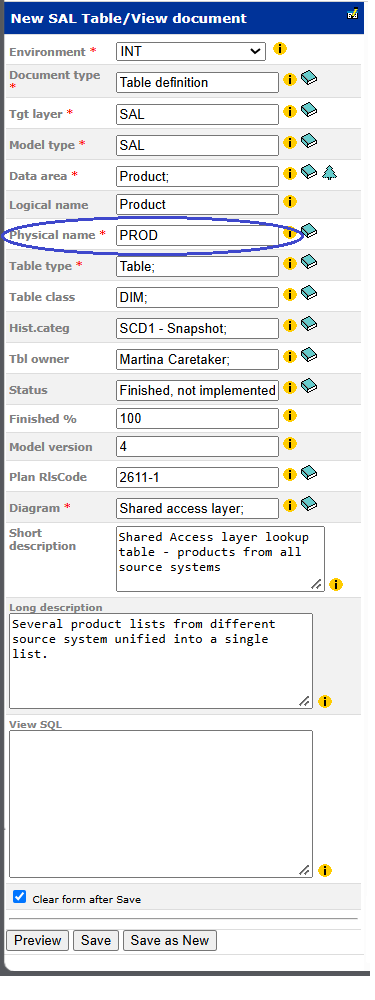
Task: Click the info icon for Tgt layer
Action: coord(290,112)
